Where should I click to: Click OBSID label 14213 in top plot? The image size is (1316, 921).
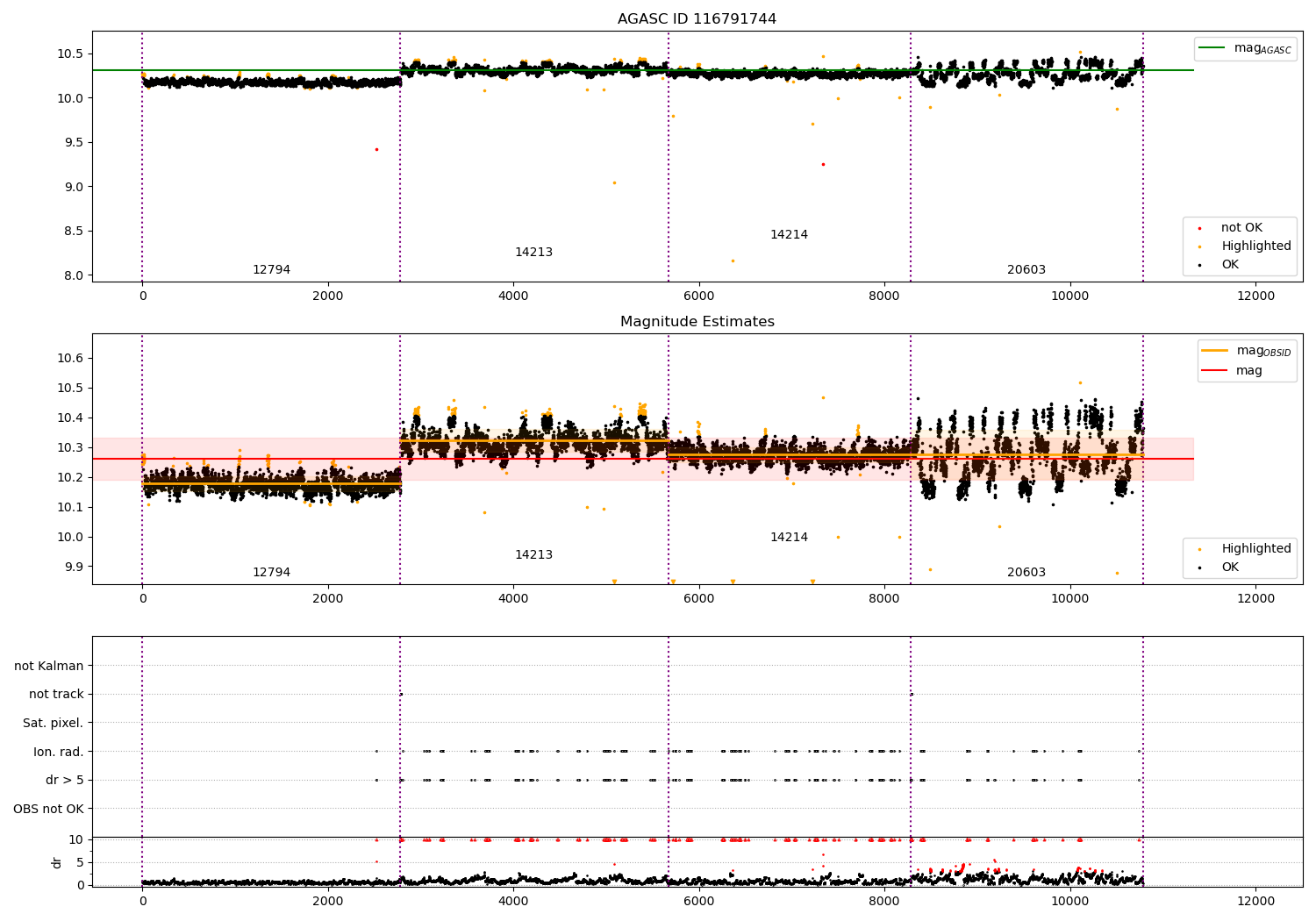click(533, 253)
